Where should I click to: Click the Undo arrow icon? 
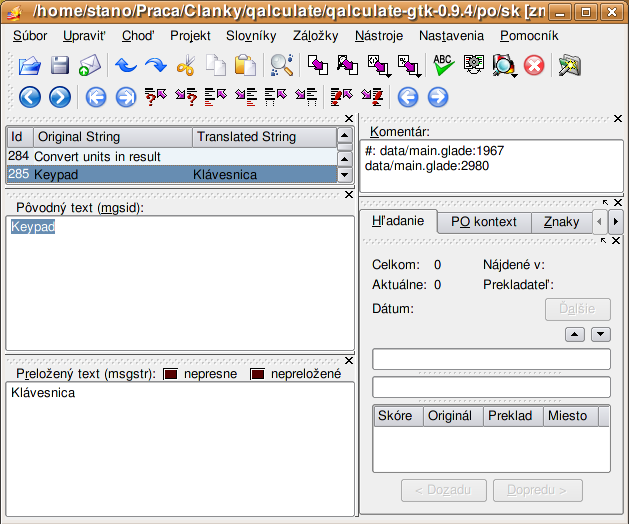tap(126, 67)
